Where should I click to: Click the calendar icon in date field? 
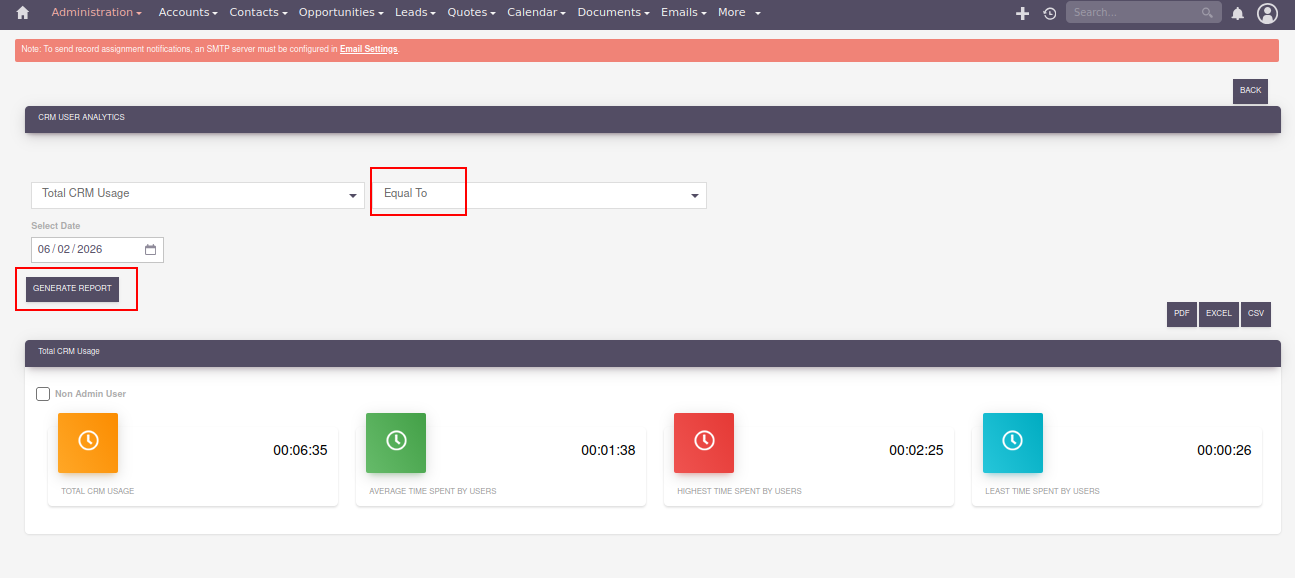coord(150,249)
